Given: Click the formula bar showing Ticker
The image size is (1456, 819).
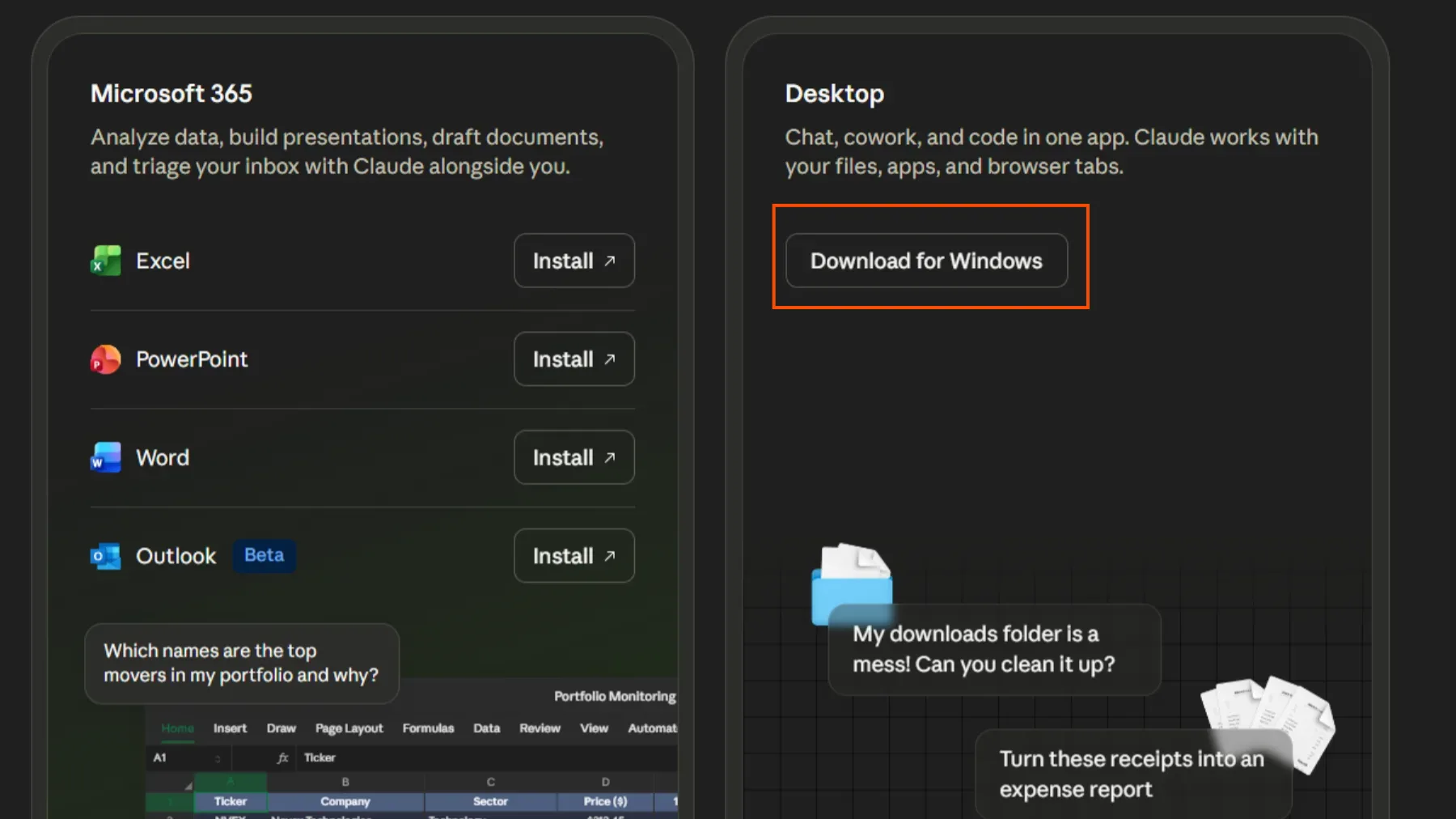Looking at the screenshot, I should pos(488,757).
